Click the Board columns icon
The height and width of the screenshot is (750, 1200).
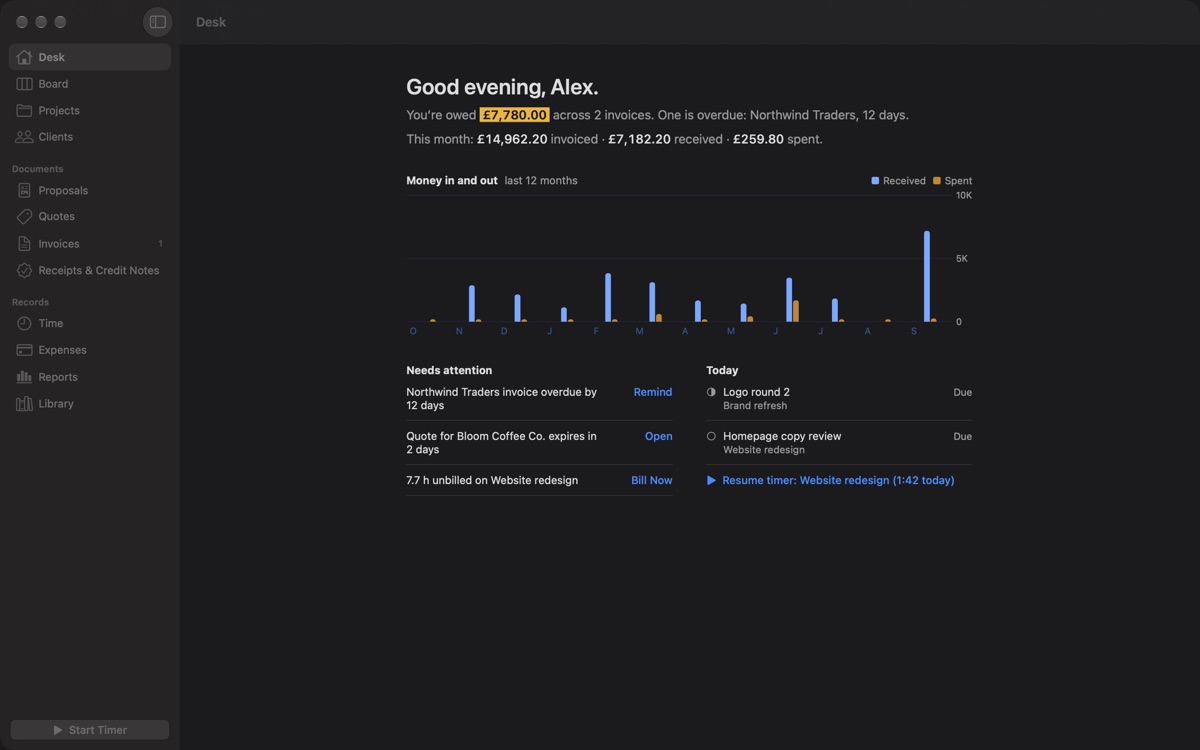tap(24, 84)
